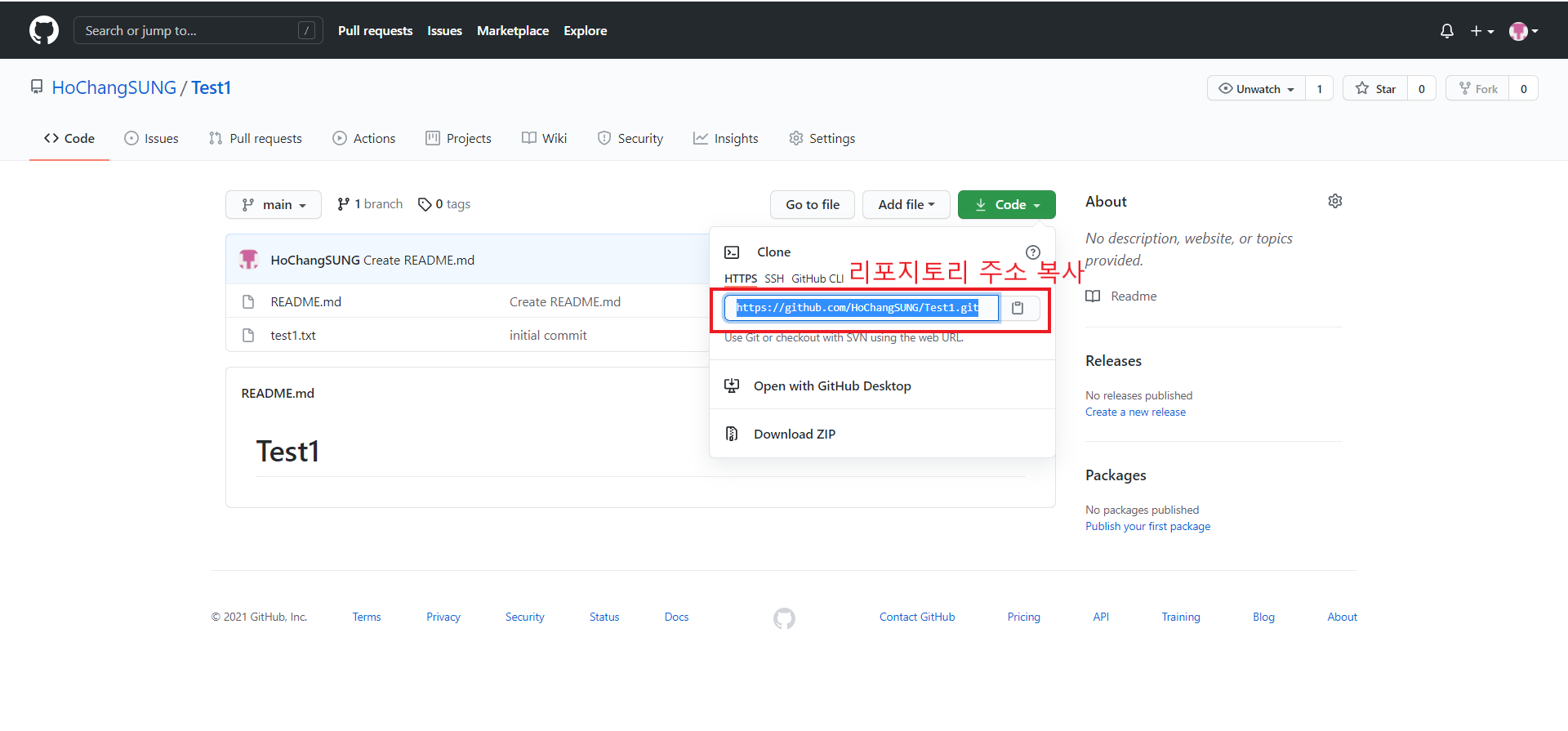Viewport: 1568px width, 731px height.
Task: Open the footer Docs link
Action: coord(676,617)
